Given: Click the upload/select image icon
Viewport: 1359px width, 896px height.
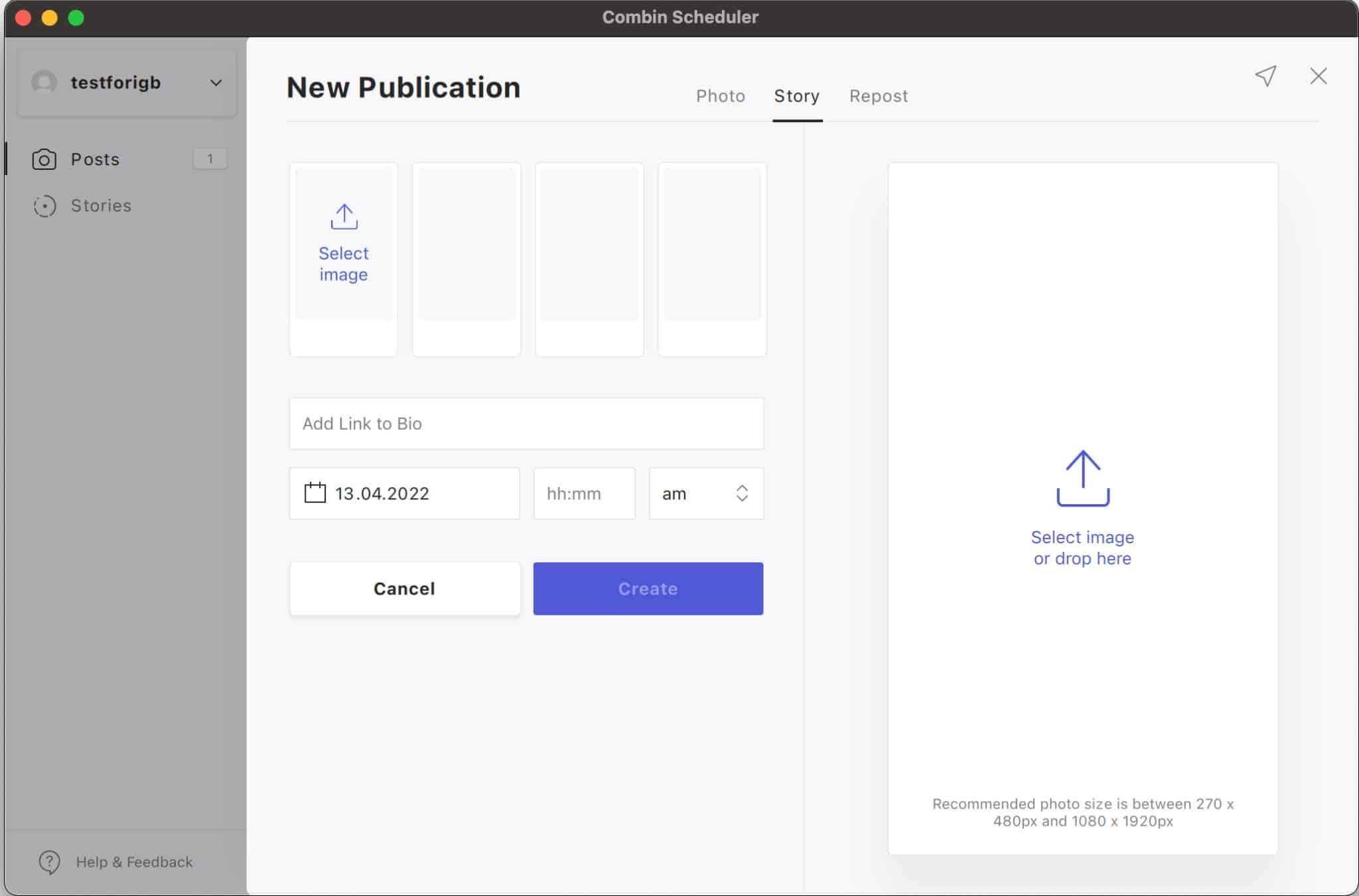Looking at the screenshot, I should pos(344,215).
